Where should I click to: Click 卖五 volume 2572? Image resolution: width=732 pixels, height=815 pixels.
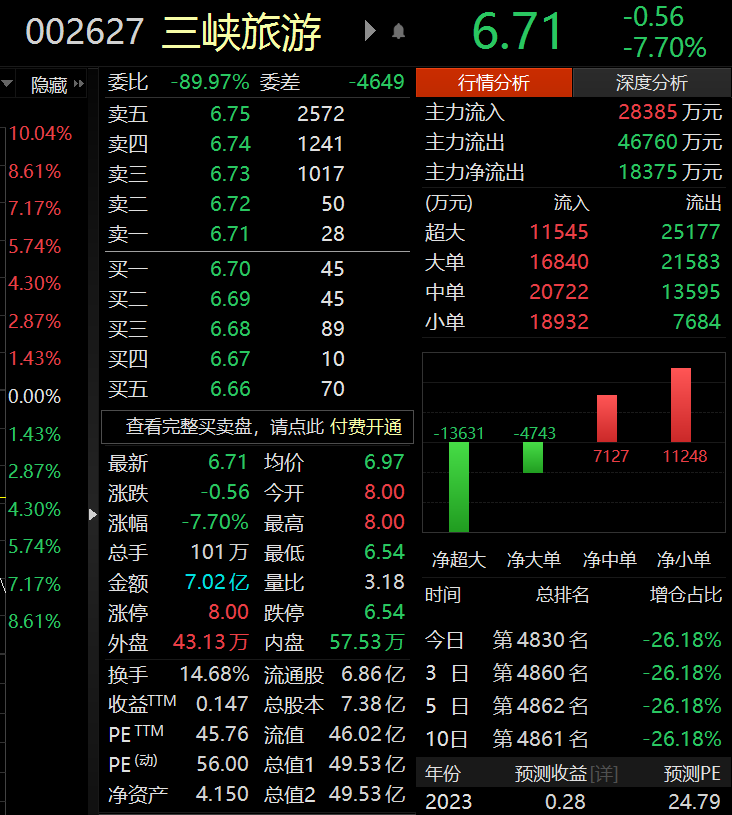click(321, 114)
